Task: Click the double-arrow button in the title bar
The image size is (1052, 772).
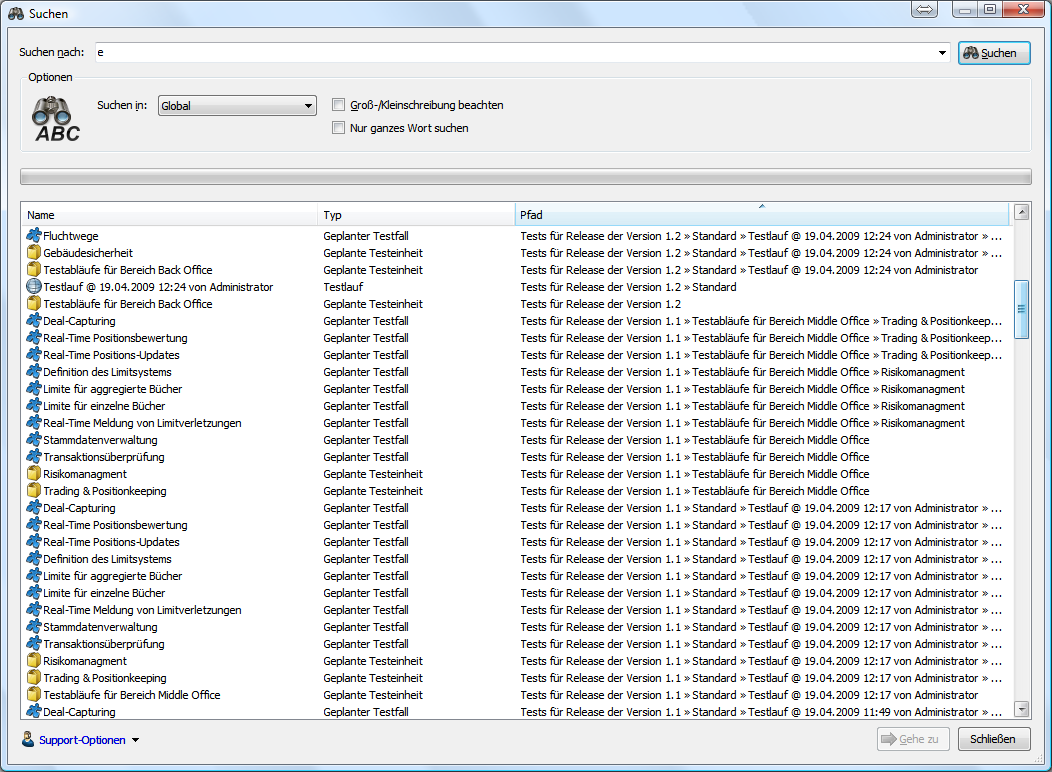Action: tap(924, 10)
